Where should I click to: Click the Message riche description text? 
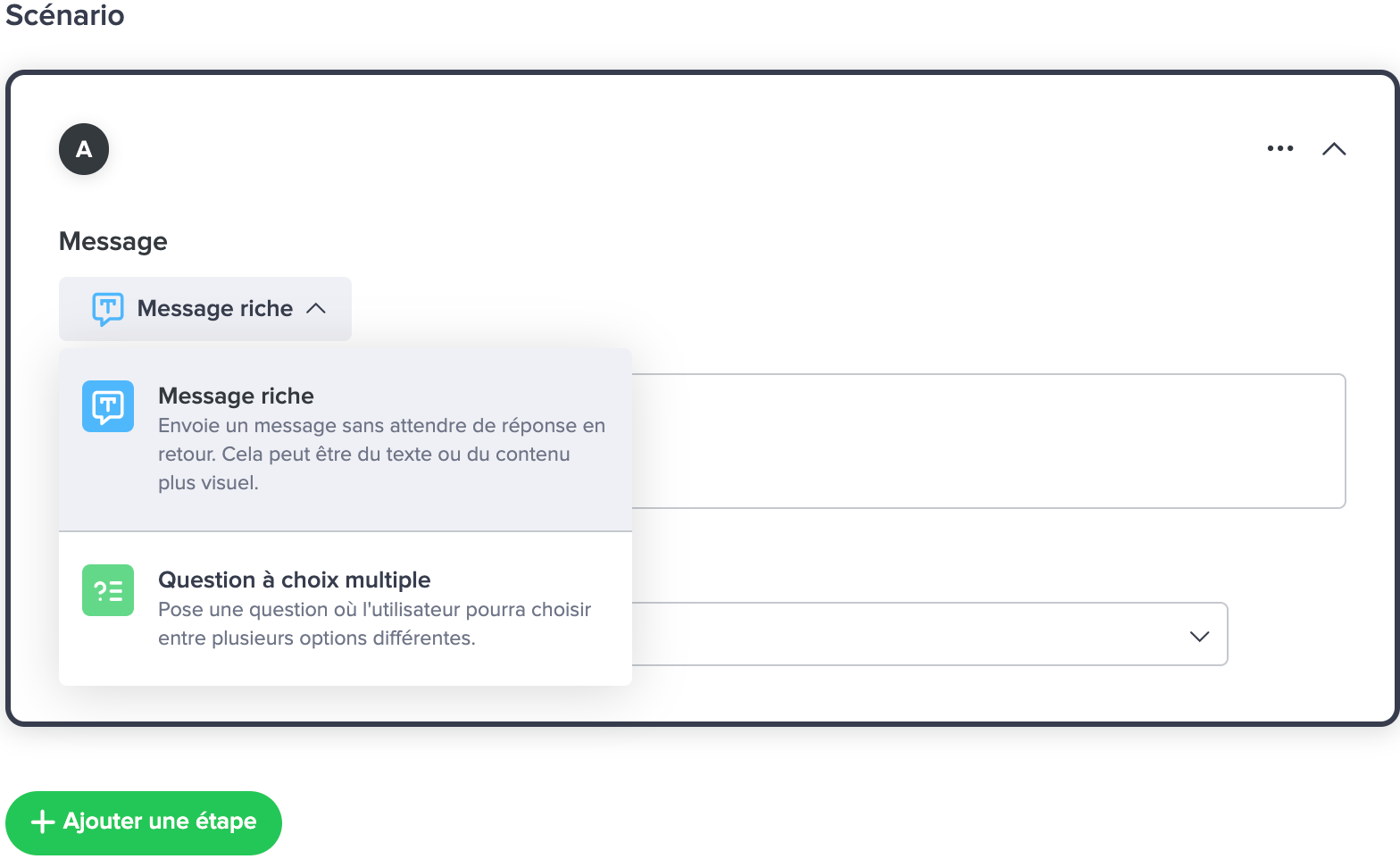(x=381, y=455)
